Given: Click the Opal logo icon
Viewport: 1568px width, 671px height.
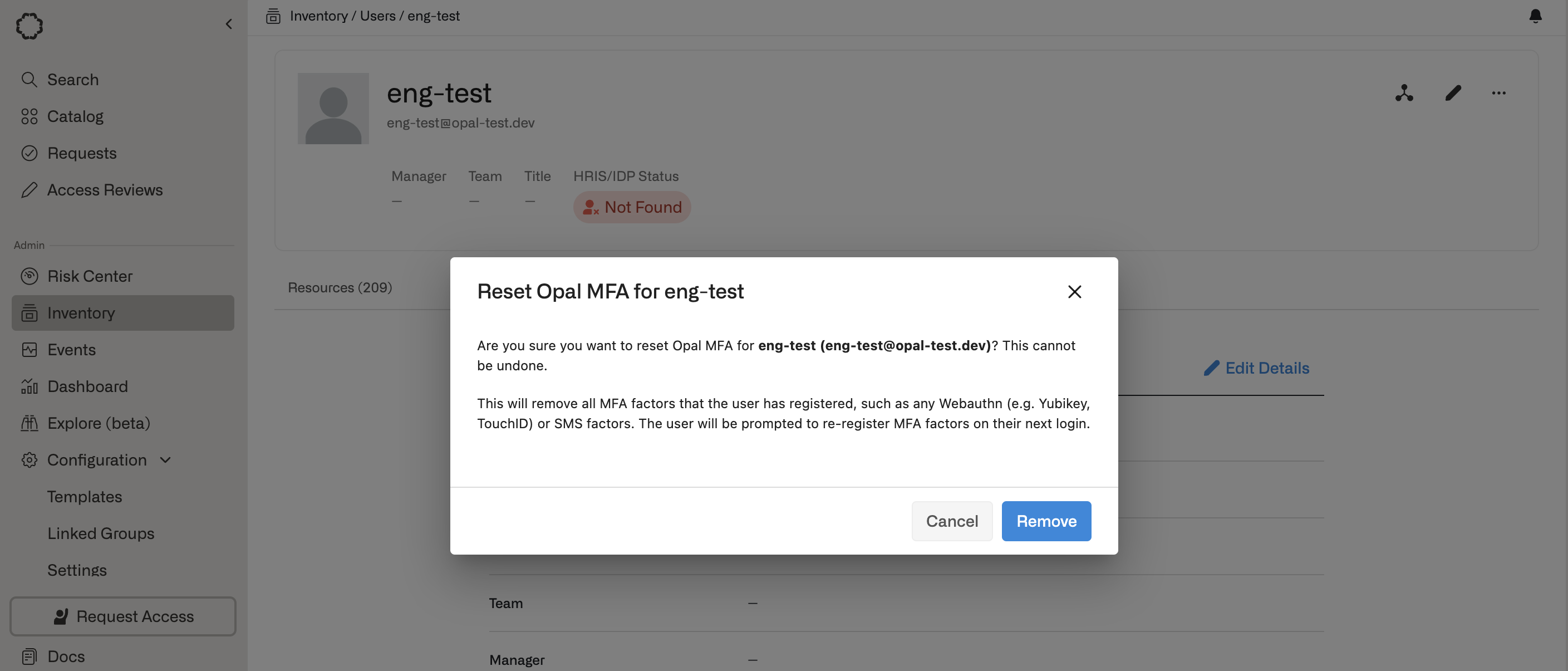Looking at the screenshot, I should tap(29, 26).
